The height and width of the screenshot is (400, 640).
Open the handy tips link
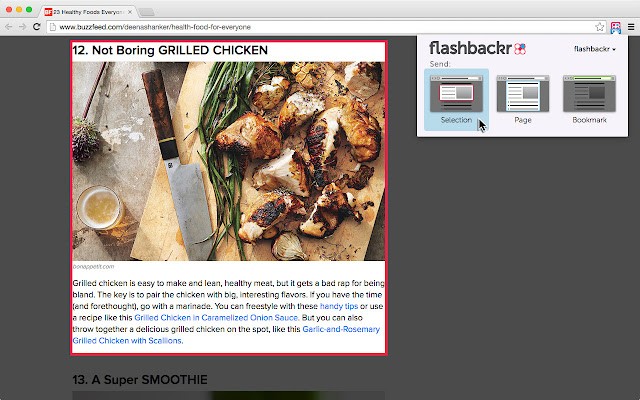pos(339,306)
